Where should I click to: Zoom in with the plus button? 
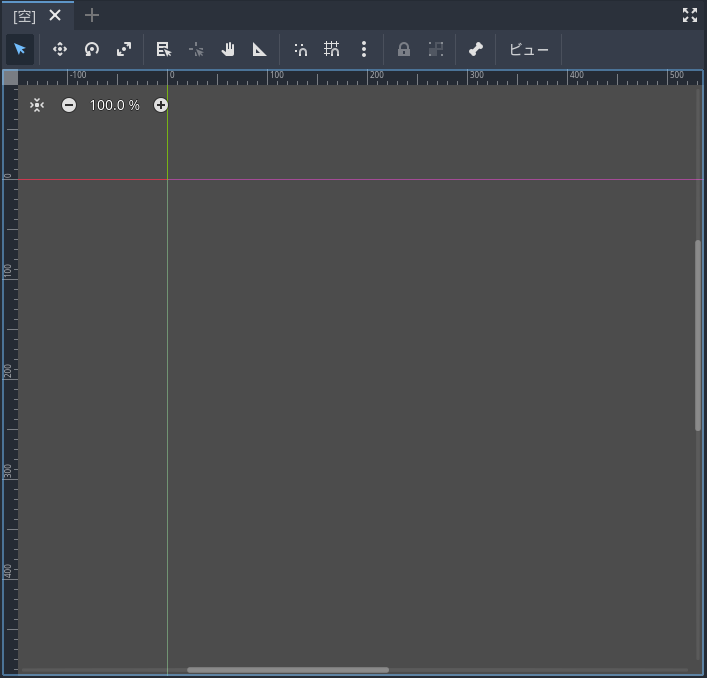click(x=161, y=105)
